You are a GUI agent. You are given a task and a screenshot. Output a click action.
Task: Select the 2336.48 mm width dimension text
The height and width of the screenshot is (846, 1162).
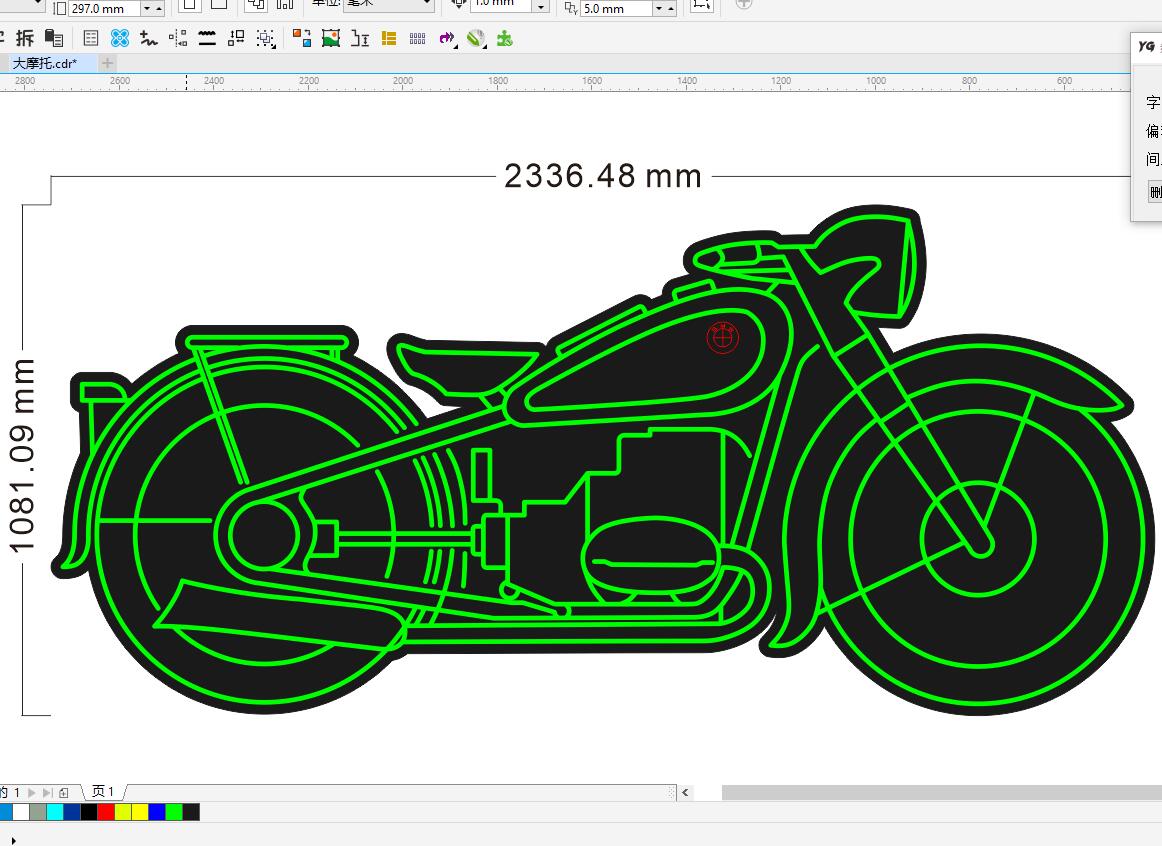[x=602, y=176]
